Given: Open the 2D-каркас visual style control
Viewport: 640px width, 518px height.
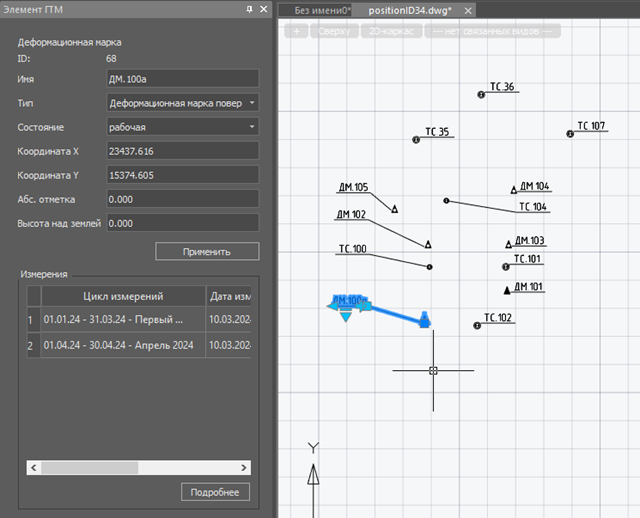Looking at the screenshot, I should [389, 31].
